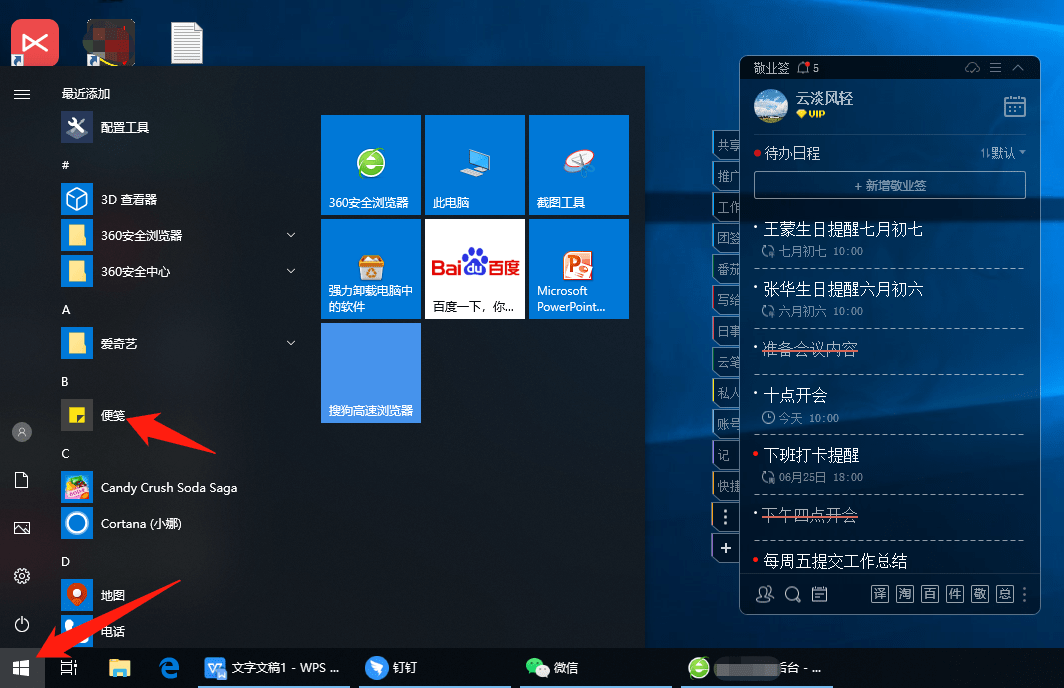The width and height of the screenshot is (1064, 688).
Task: Switch to the 共享 category tab
Action: point(727,145)
